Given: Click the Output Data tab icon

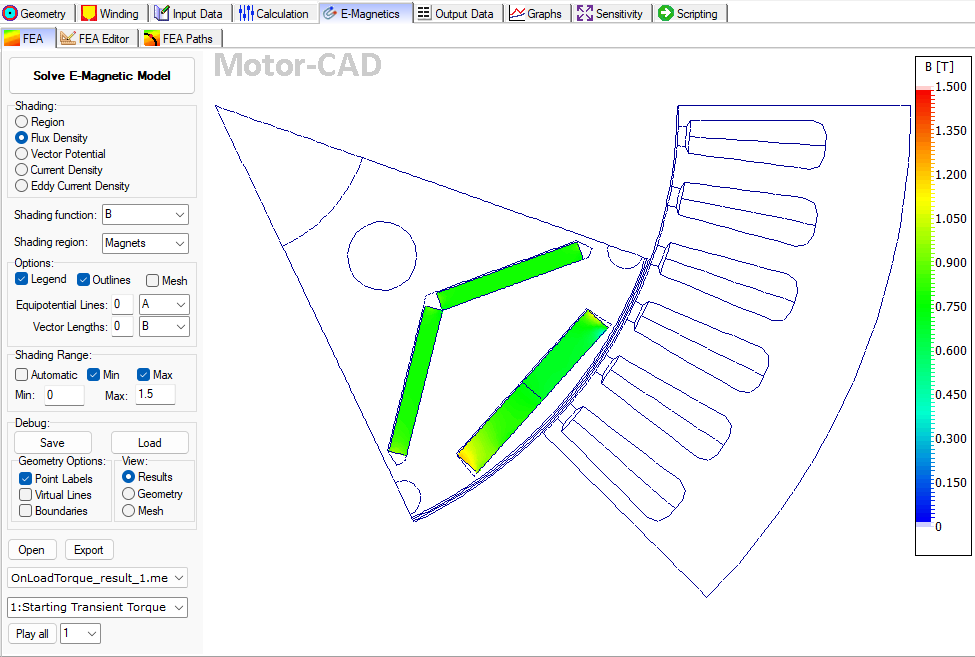Looking at the screenshot, I should pos(424,13).
